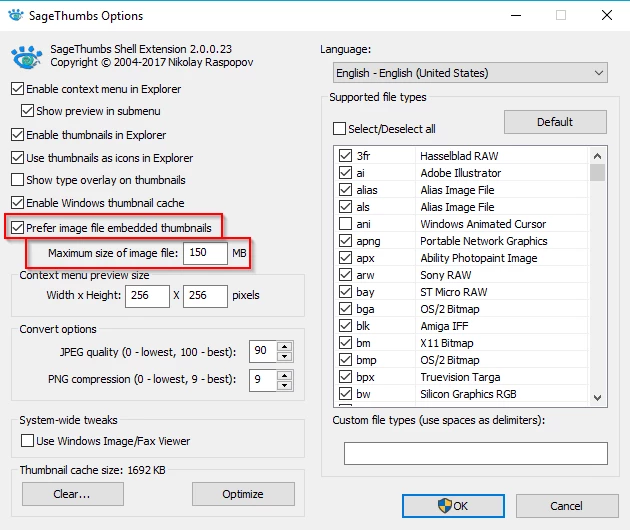Toggle Use thumbnails as icons in Explorer

coord(17,158)
